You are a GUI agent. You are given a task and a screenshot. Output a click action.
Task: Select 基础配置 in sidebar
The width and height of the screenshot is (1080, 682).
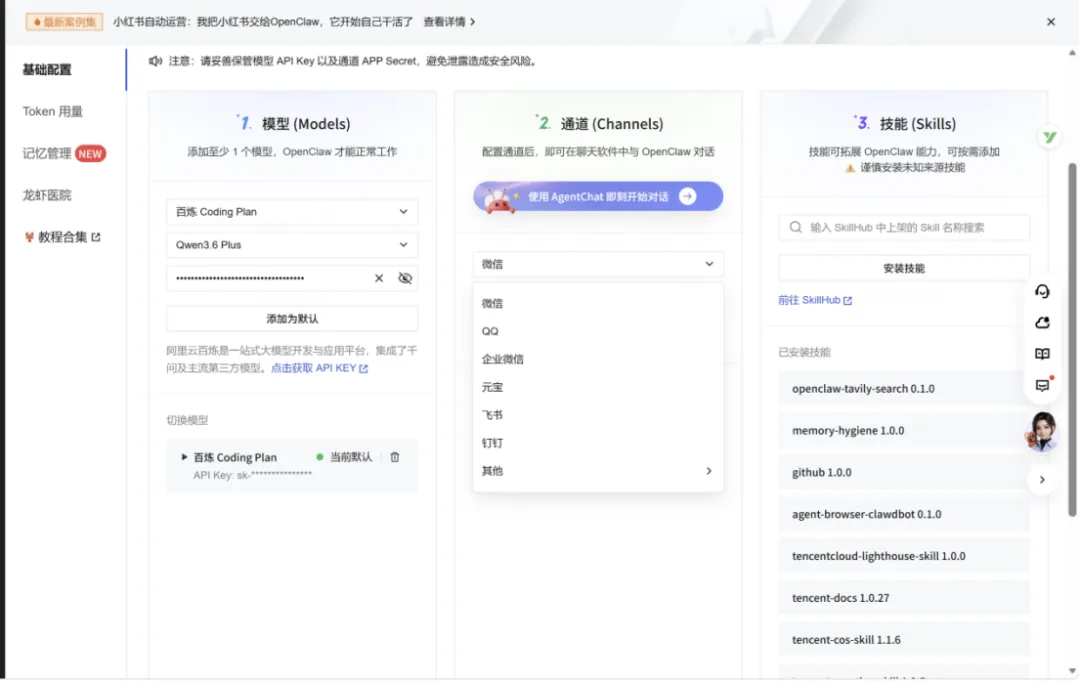click(47, 70)
